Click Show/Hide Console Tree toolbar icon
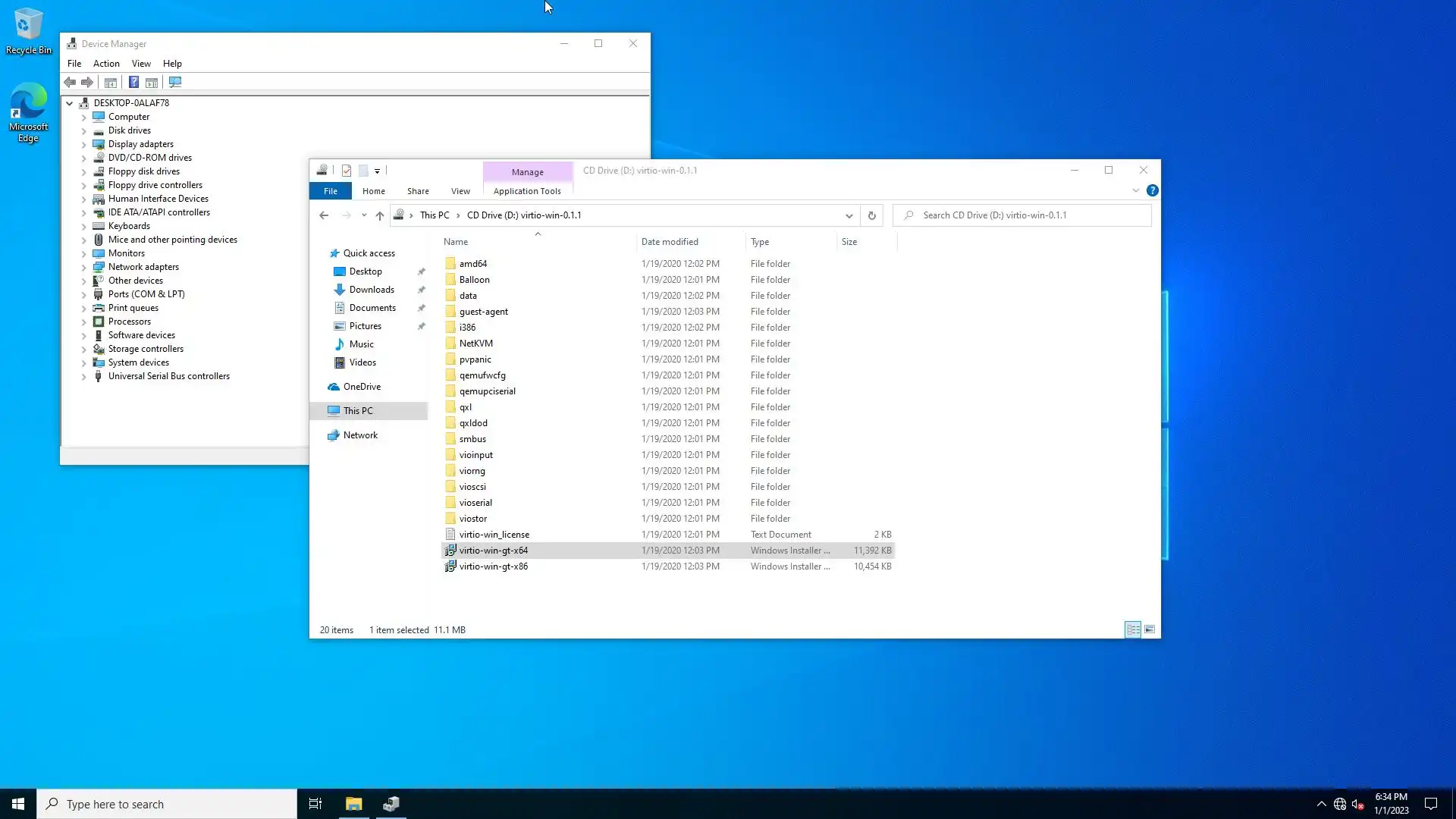Viewport: 1456px width, 819px height. click(111, 82)
